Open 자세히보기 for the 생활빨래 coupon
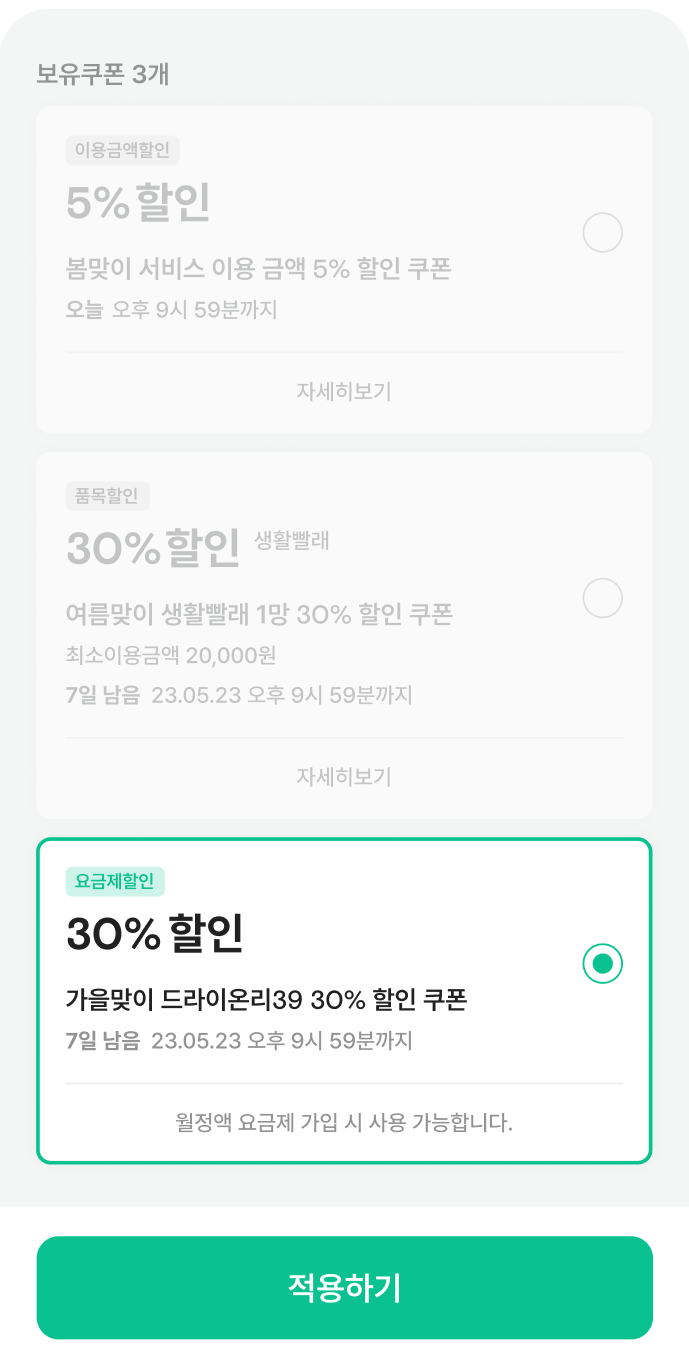Viewport: 689px width, 1360px height. (344, 777)
